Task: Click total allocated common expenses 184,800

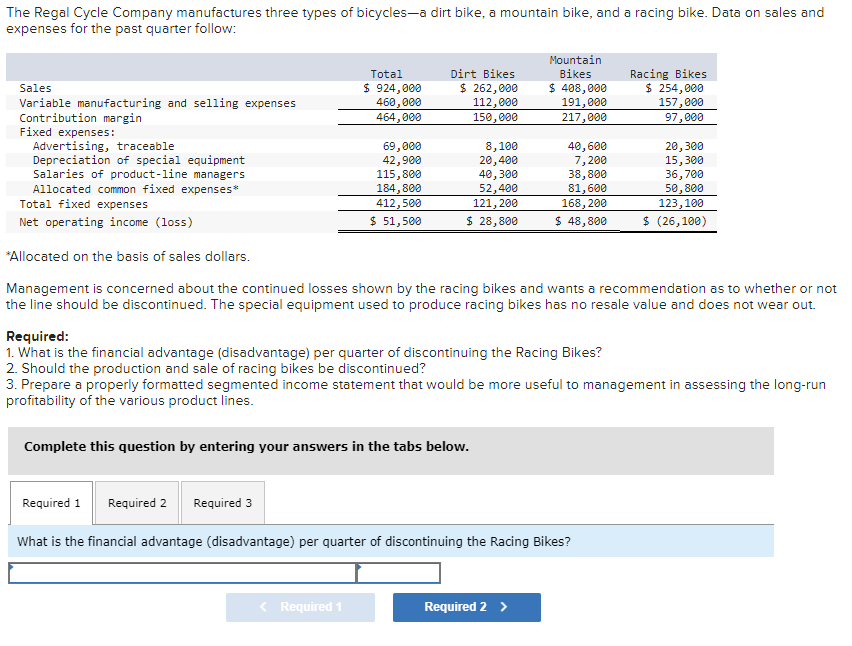Action: (399, 188)
